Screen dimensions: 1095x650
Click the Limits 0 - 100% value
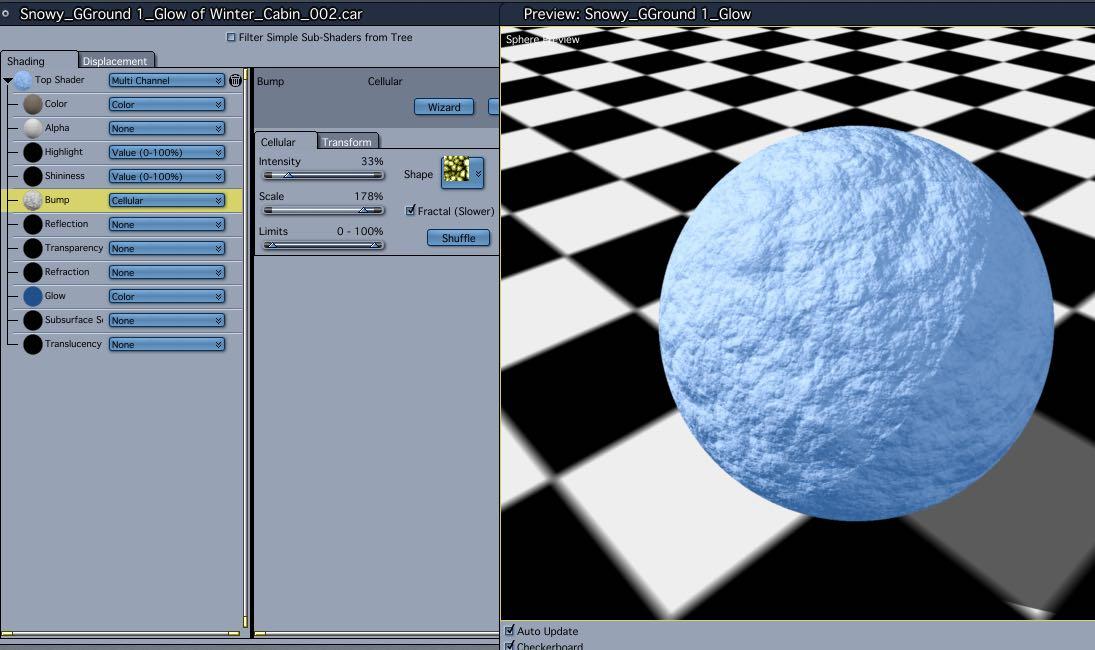[x=360, y=231]
